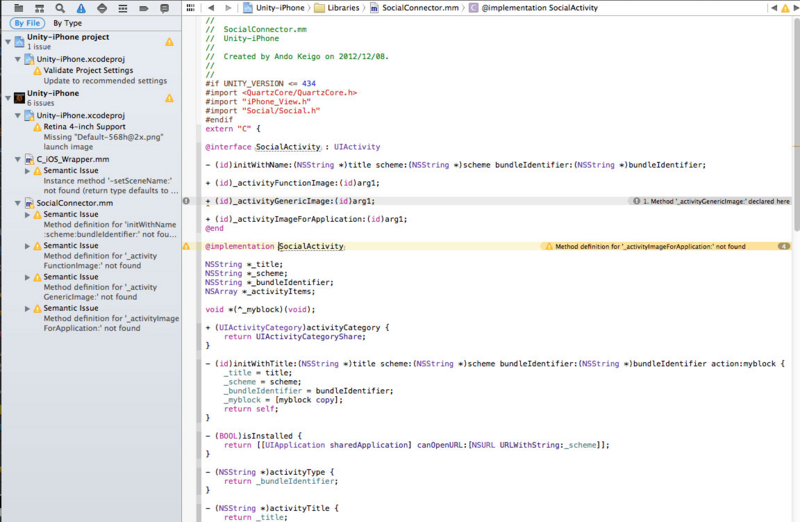Click Missing Default-568h@2x.png message
800x522 pixels.
click(104, 142)
